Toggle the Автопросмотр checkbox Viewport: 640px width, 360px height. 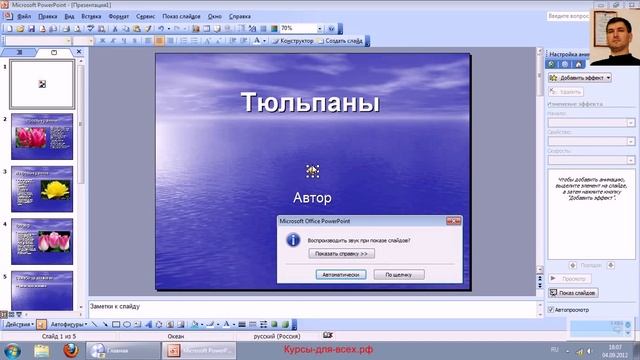tap(551, 310)
